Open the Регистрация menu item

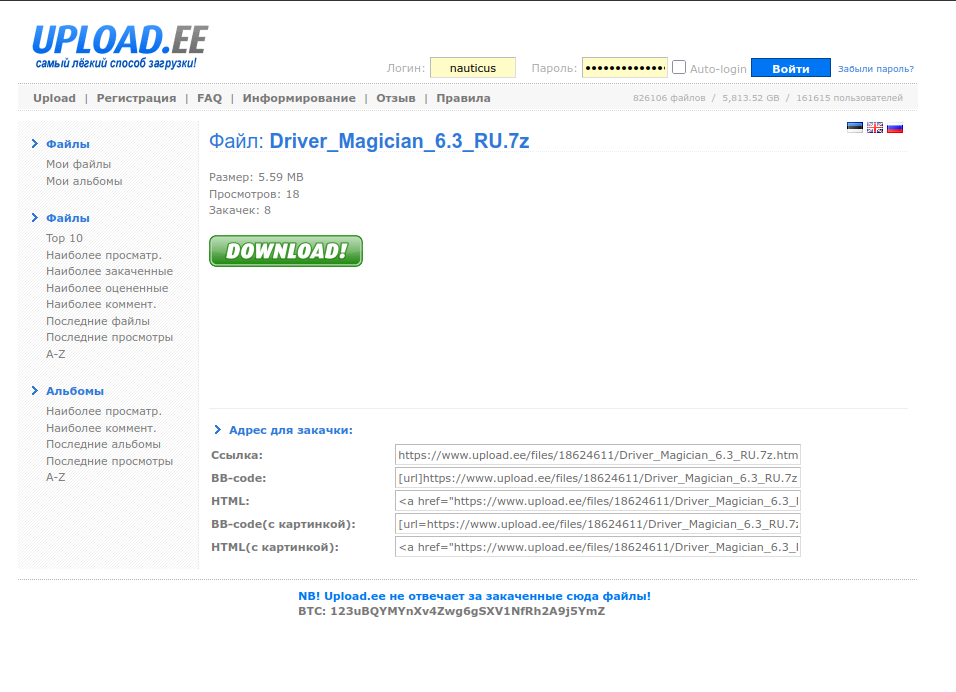point(136,98)
